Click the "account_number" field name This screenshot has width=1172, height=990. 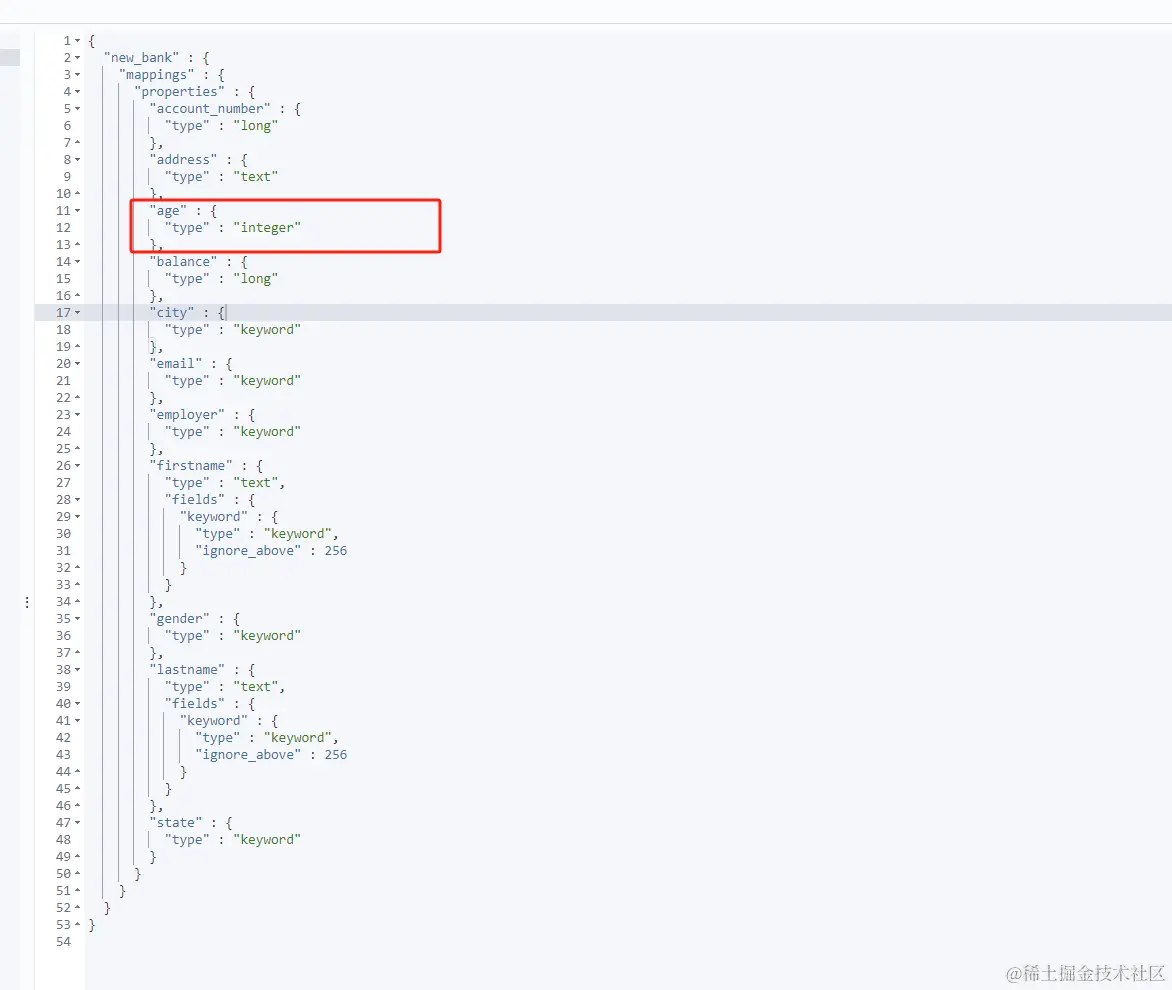point(210,108)
